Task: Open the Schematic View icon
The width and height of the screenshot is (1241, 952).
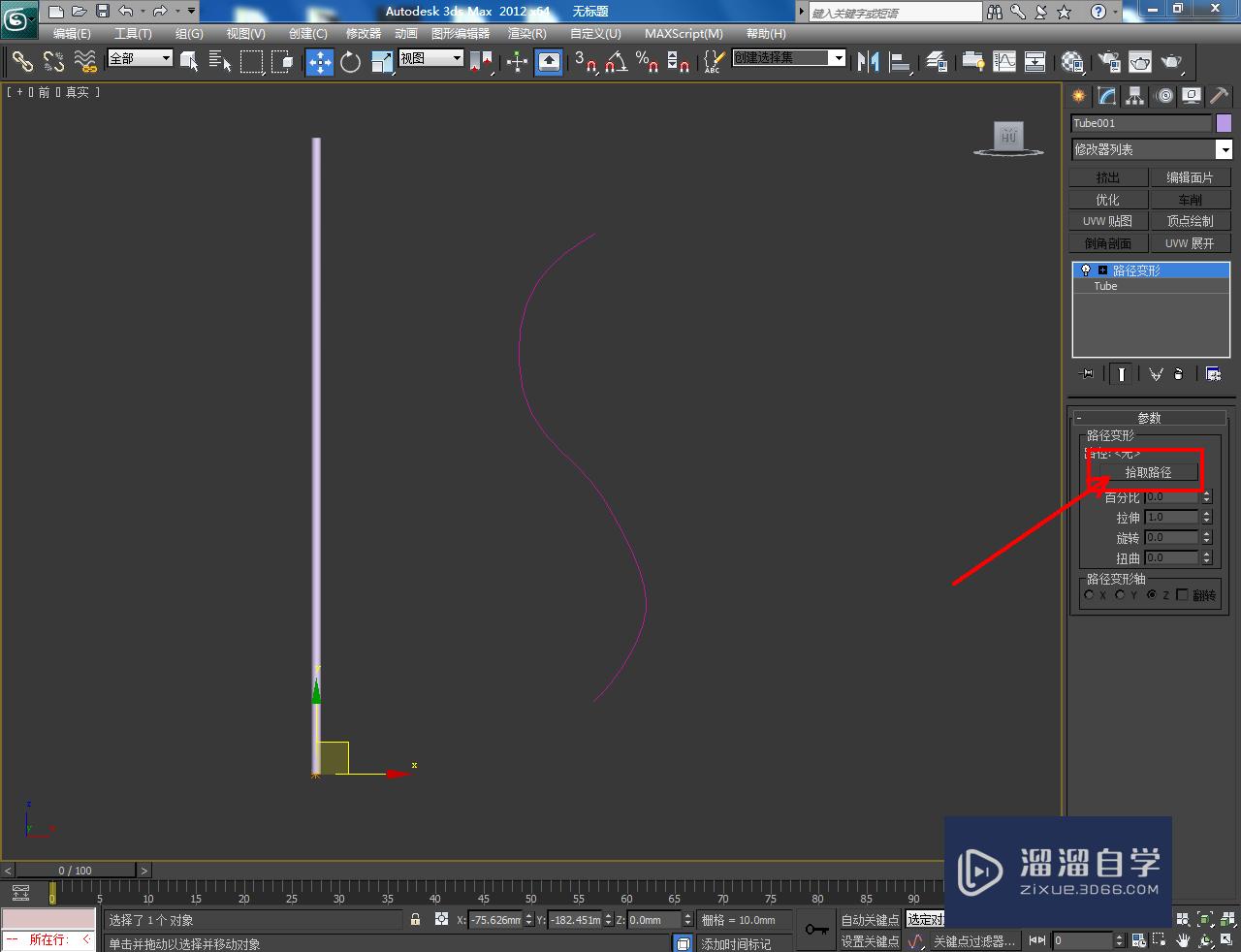Action: tap(1035, 62)
